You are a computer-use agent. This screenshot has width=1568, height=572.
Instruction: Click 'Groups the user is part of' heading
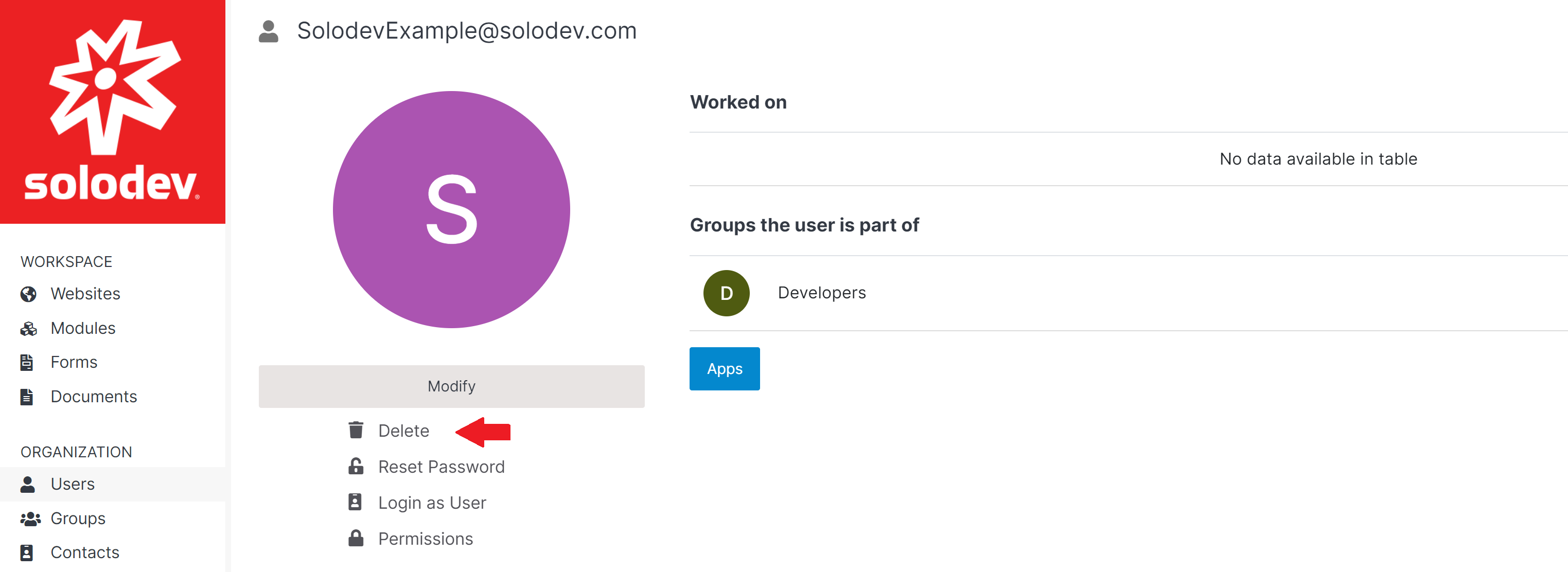click(804, 225)
